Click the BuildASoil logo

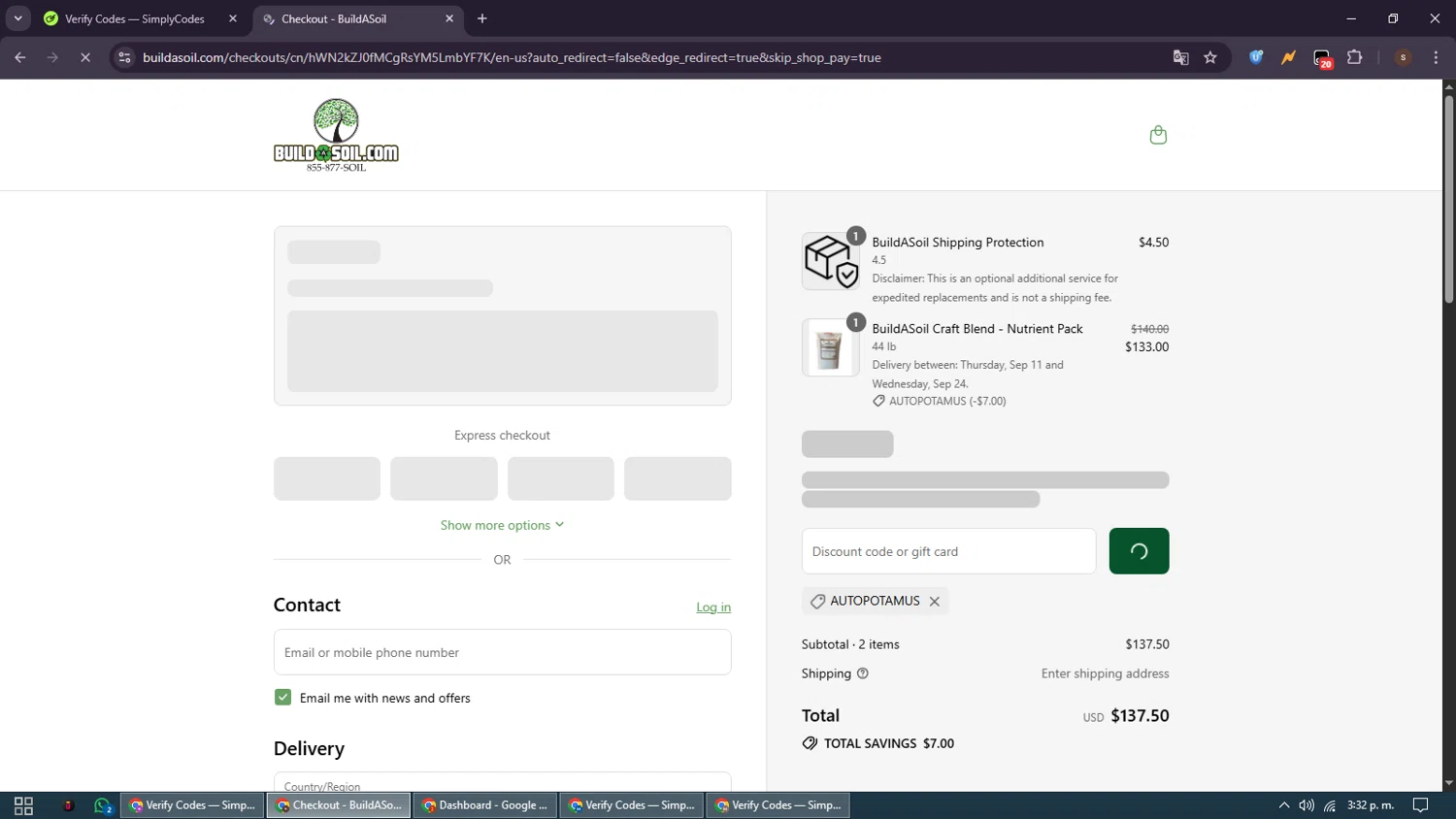pos(336,135)
